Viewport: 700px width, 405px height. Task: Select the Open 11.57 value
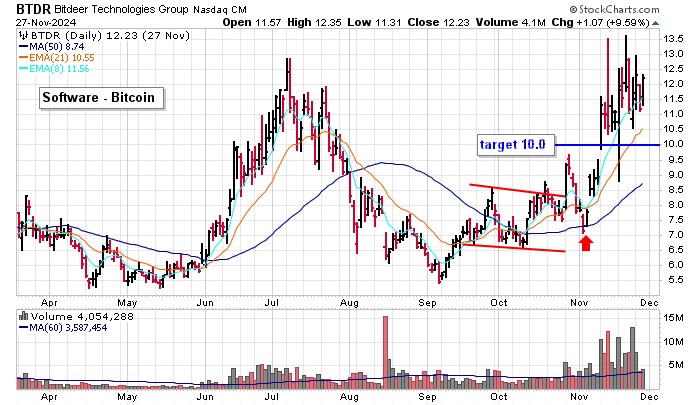[252, 22]
